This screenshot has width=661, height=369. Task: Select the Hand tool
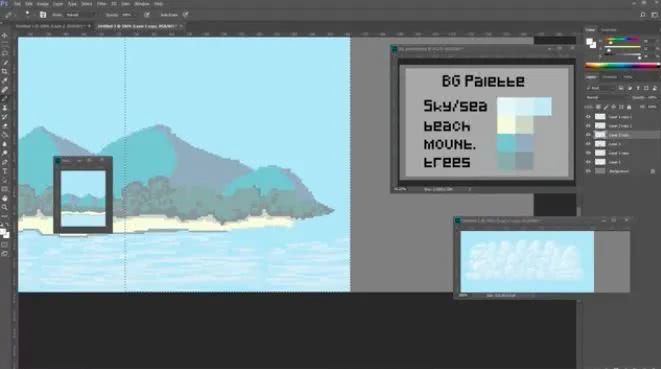(x=5, y=199)
